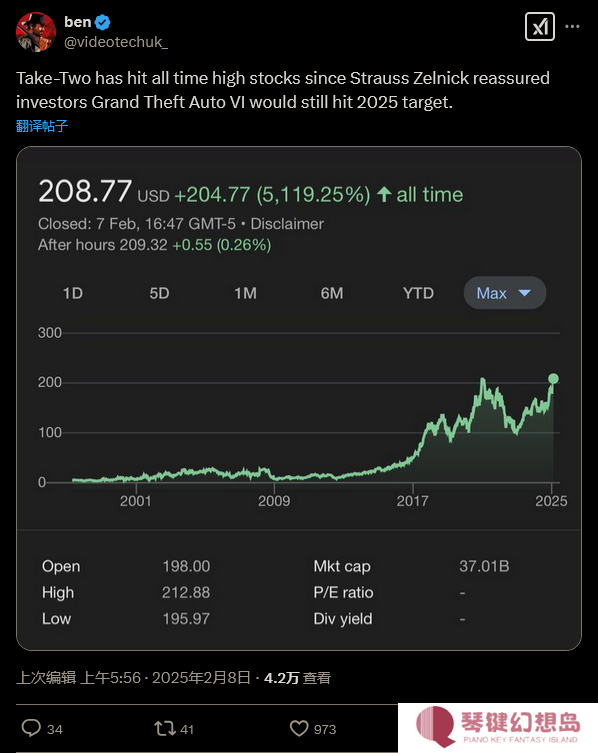The height and width of the screenshot is (753, 598).
Task: Select the 1D range tab
Action: [x=73, y=293]
